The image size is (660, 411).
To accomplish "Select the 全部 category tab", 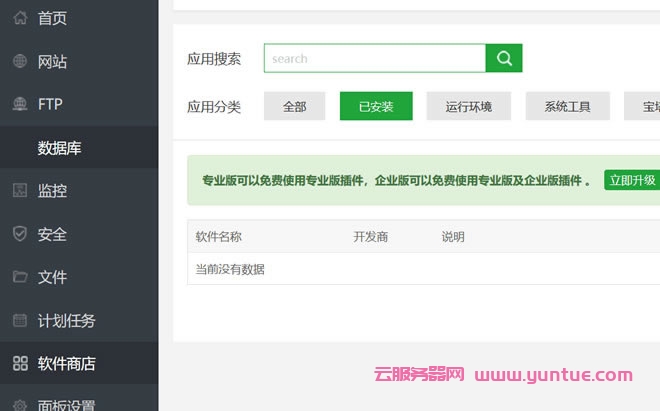I will pyautogui.click(x=294, y=106).
